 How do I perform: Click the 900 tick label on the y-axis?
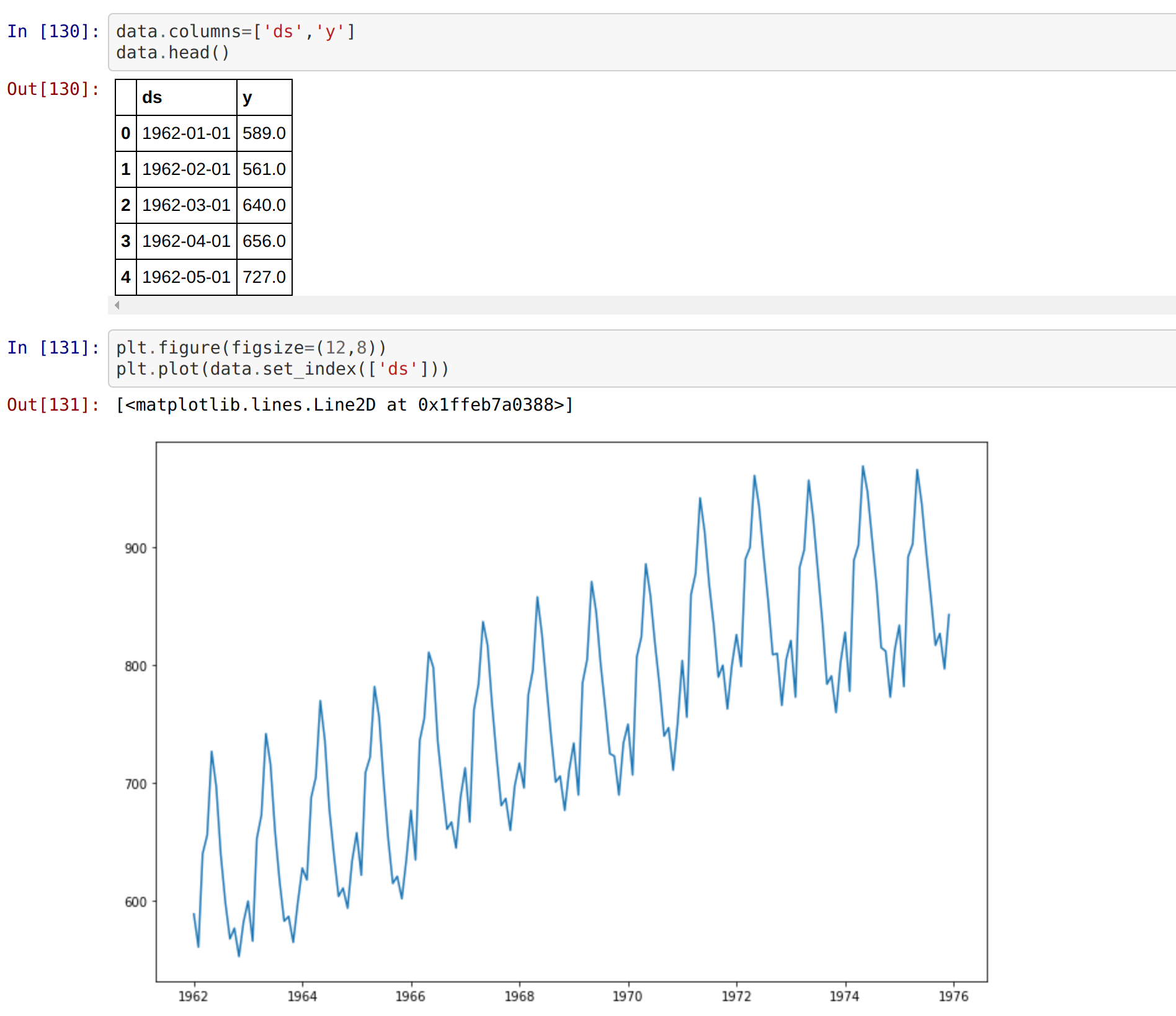tap(136, 548)
